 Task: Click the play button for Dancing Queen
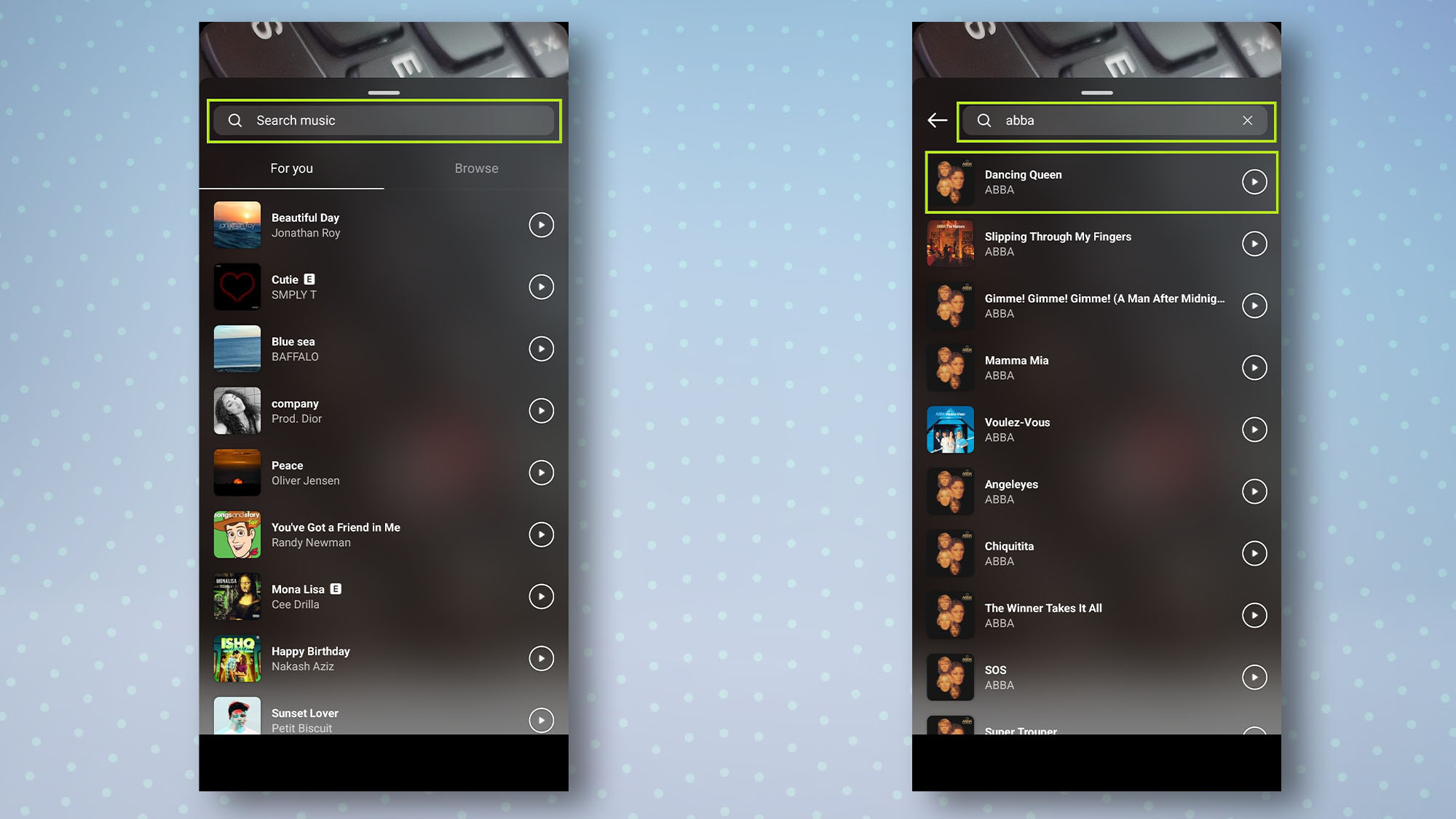1253,181
